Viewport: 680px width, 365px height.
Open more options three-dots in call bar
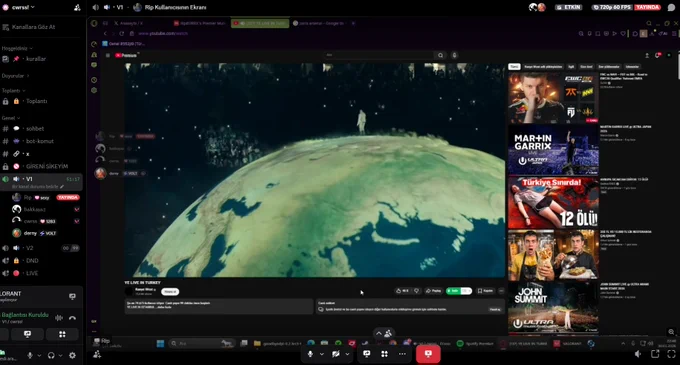tap(402, 354)
